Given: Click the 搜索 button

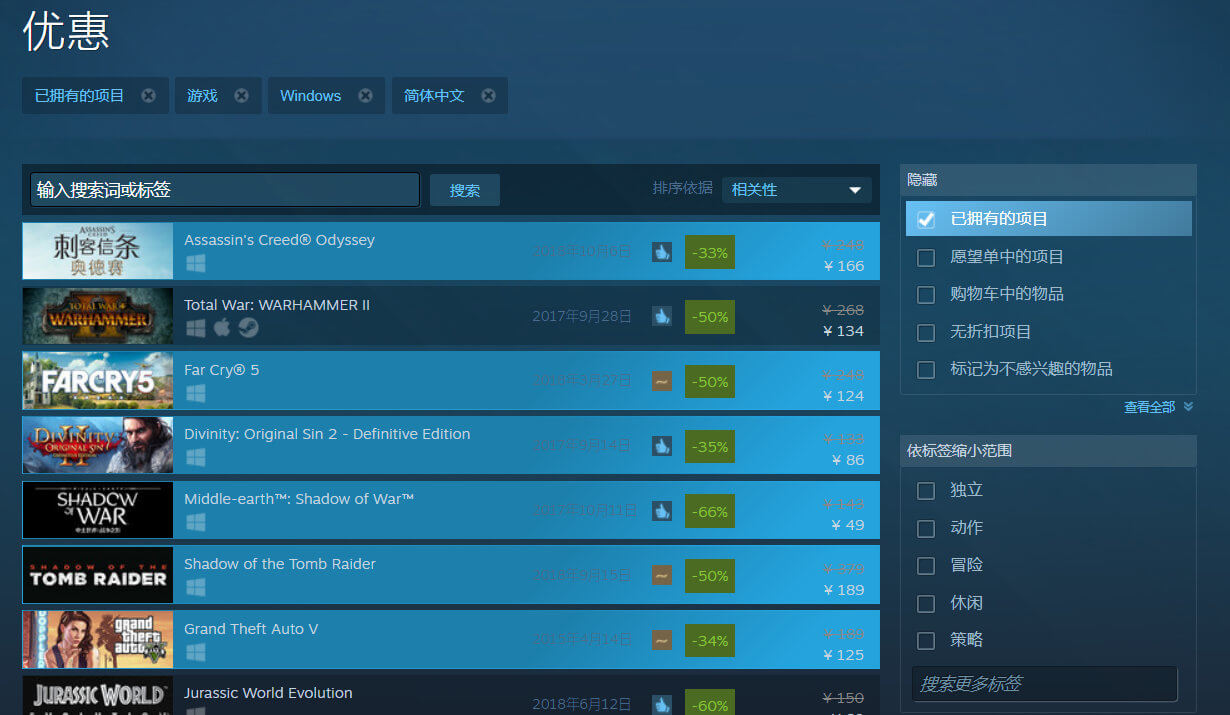Looking at the screenshot, I should click(x=465, y=190).
